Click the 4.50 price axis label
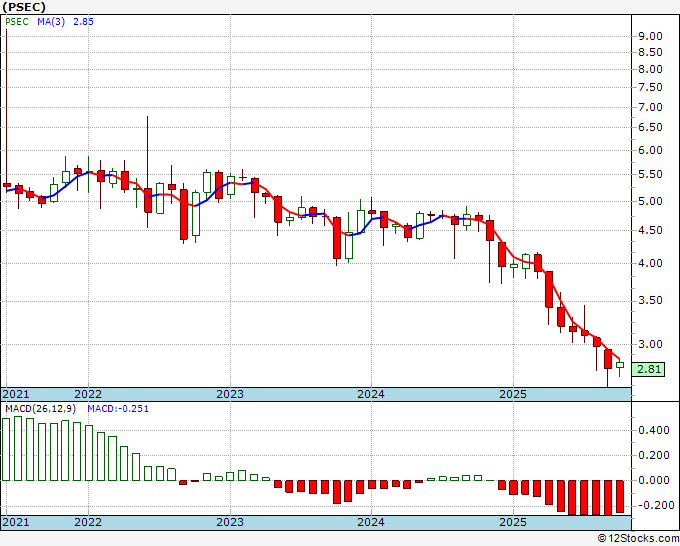 coord(651,231)
